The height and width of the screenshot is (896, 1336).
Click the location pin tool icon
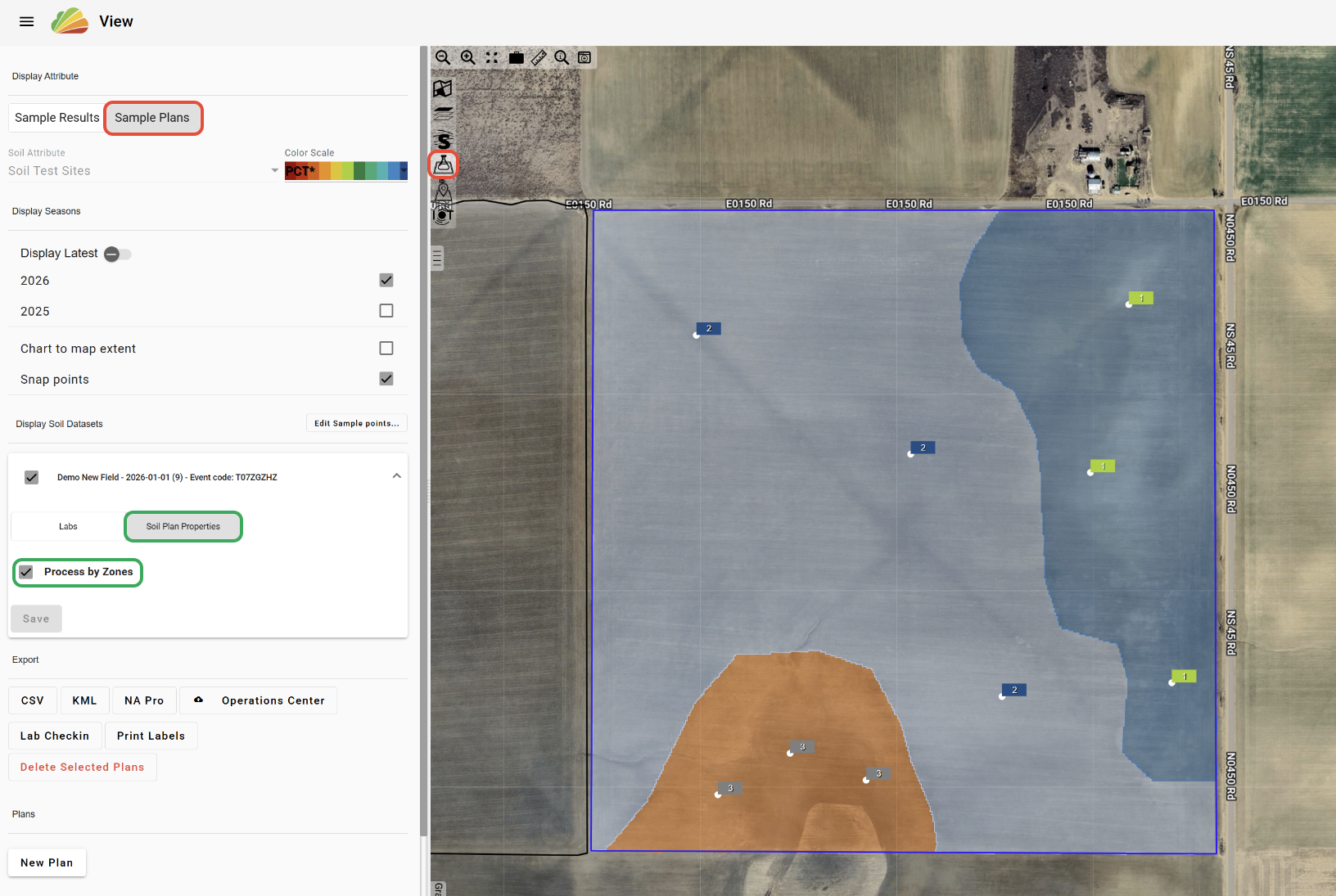point(443,191)
